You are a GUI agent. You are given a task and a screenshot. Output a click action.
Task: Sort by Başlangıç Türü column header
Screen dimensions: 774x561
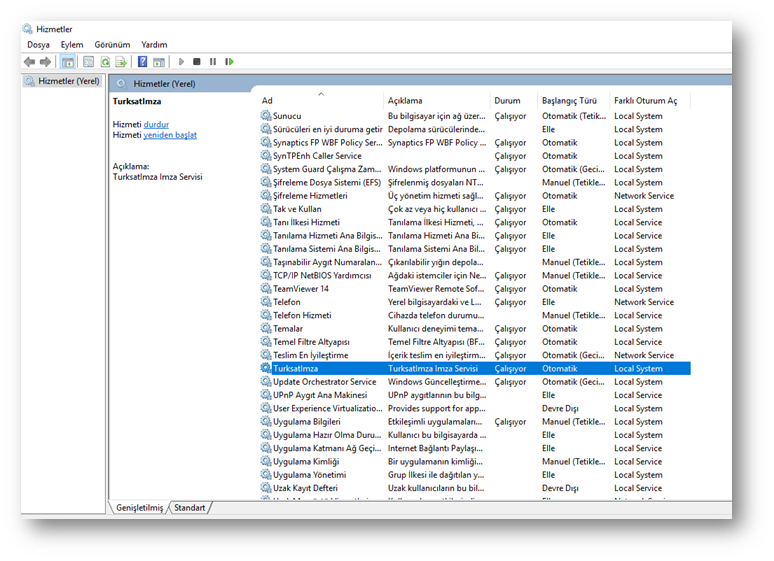point(568,101)
